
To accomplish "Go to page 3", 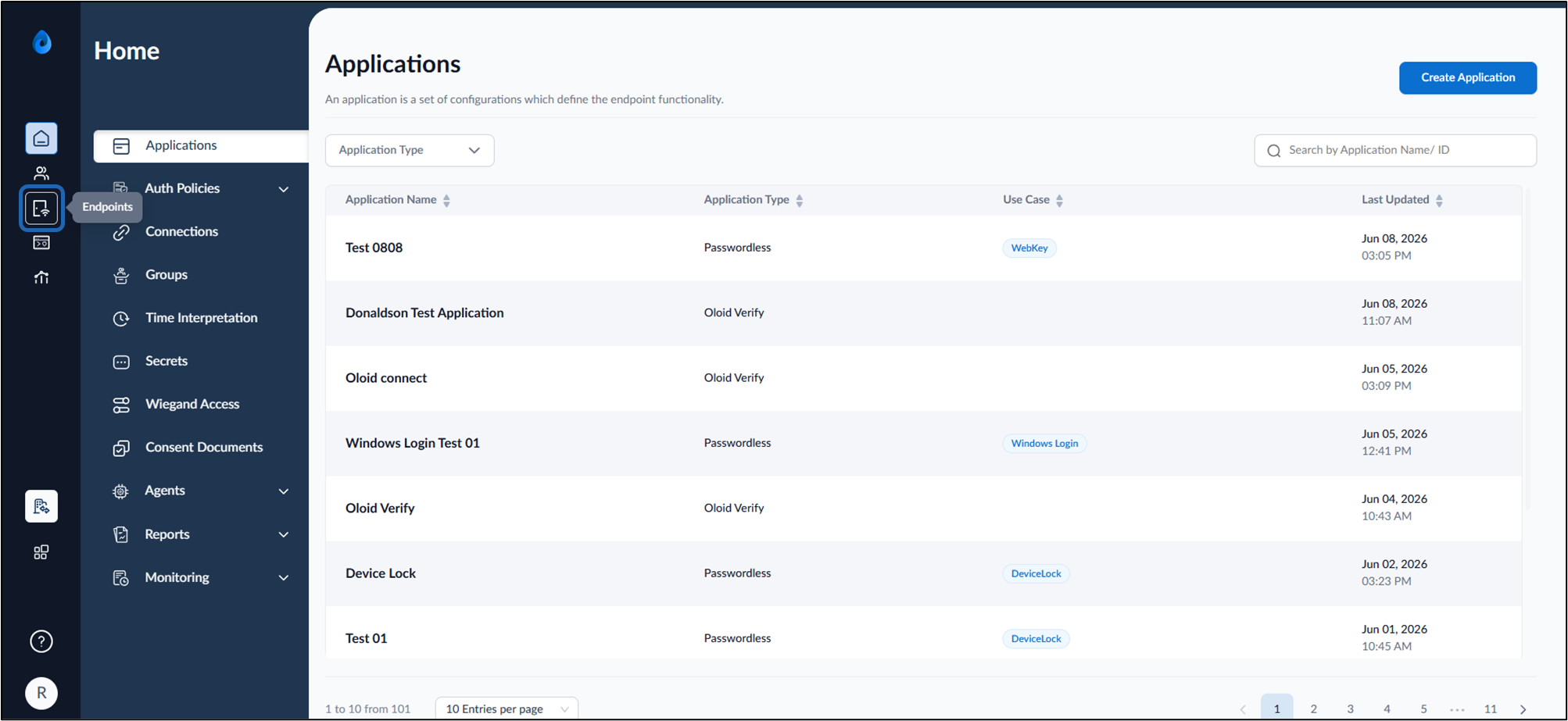I will (1350, 709).
